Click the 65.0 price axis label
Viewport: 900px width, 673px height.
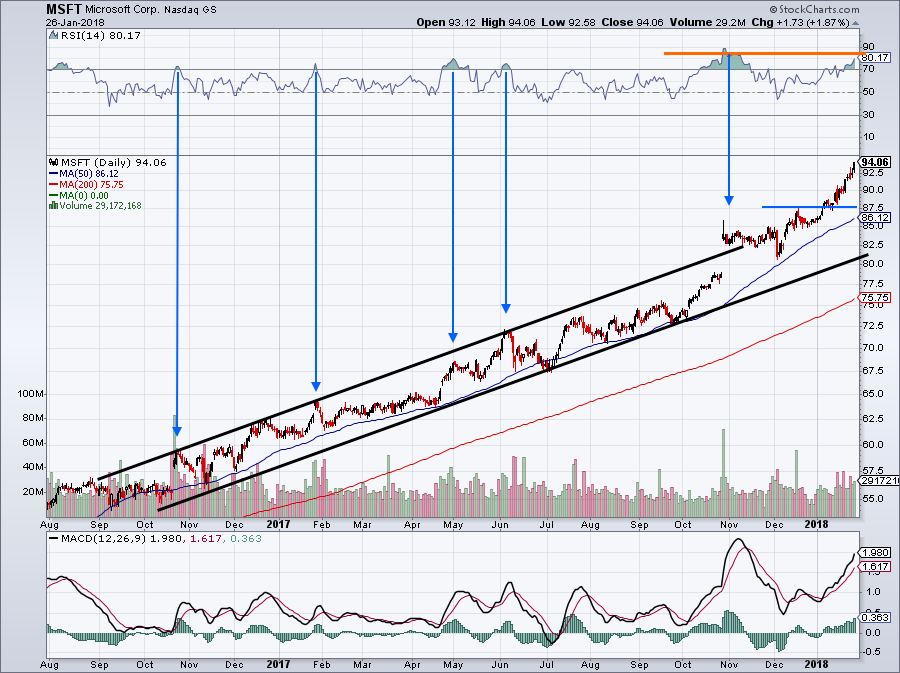[872, 394]
